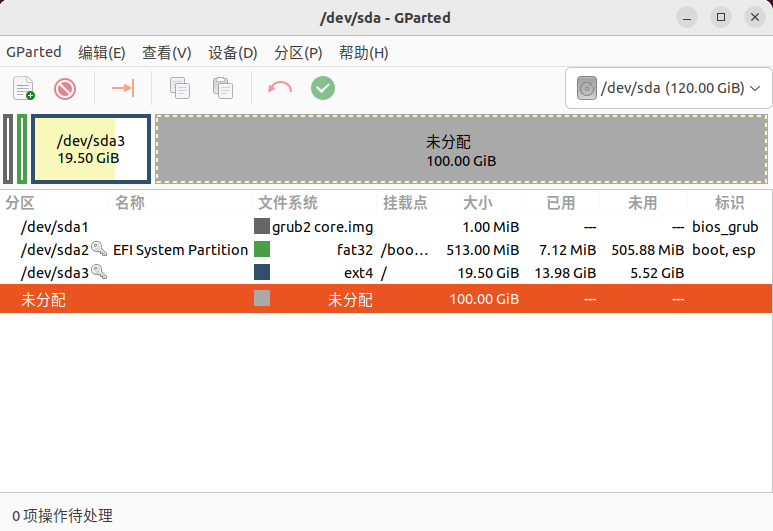This screenshot has height=531, width=773.
Task: Open the /dev/sda (120.00 GiB) device dropdown
Action: [x=668, y=88]
